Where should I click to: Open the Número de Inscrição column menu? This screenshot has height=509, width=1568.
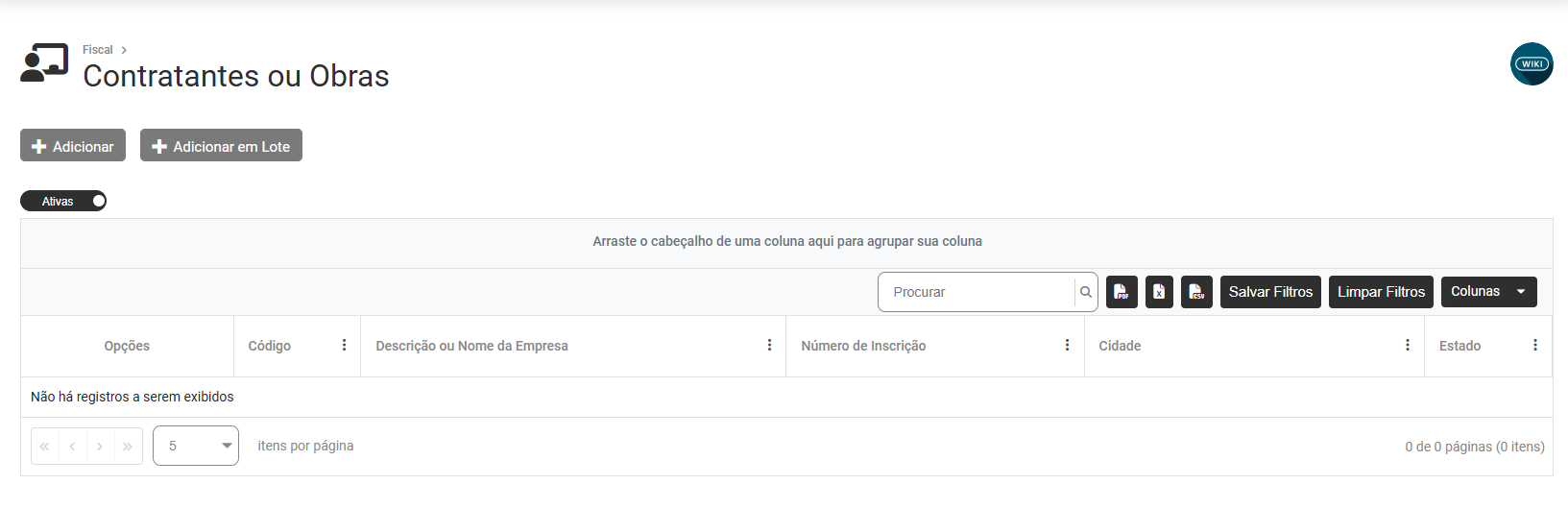point(1067,346)
